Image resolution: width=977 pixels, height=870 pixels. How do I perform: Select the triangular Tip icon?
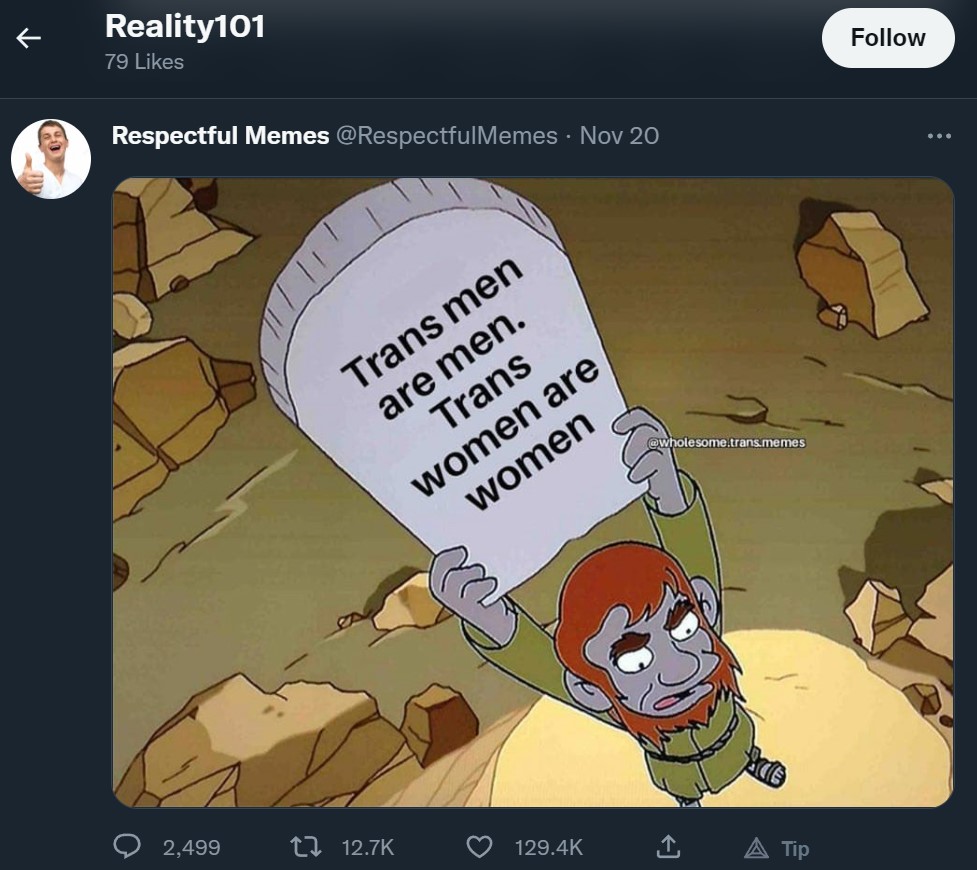[756, 848]
